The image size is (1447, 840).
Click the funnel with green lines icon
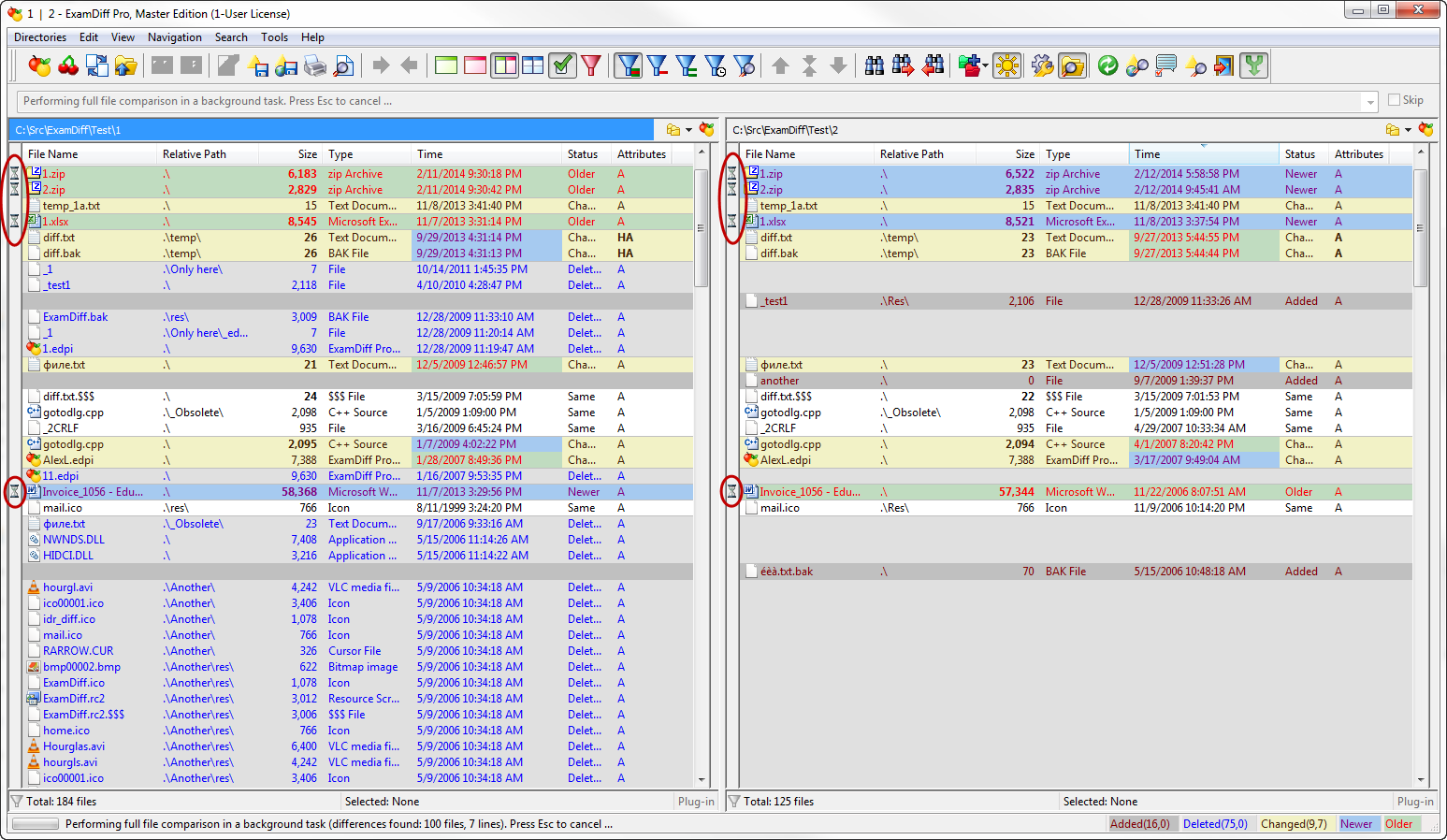(687, 65)
